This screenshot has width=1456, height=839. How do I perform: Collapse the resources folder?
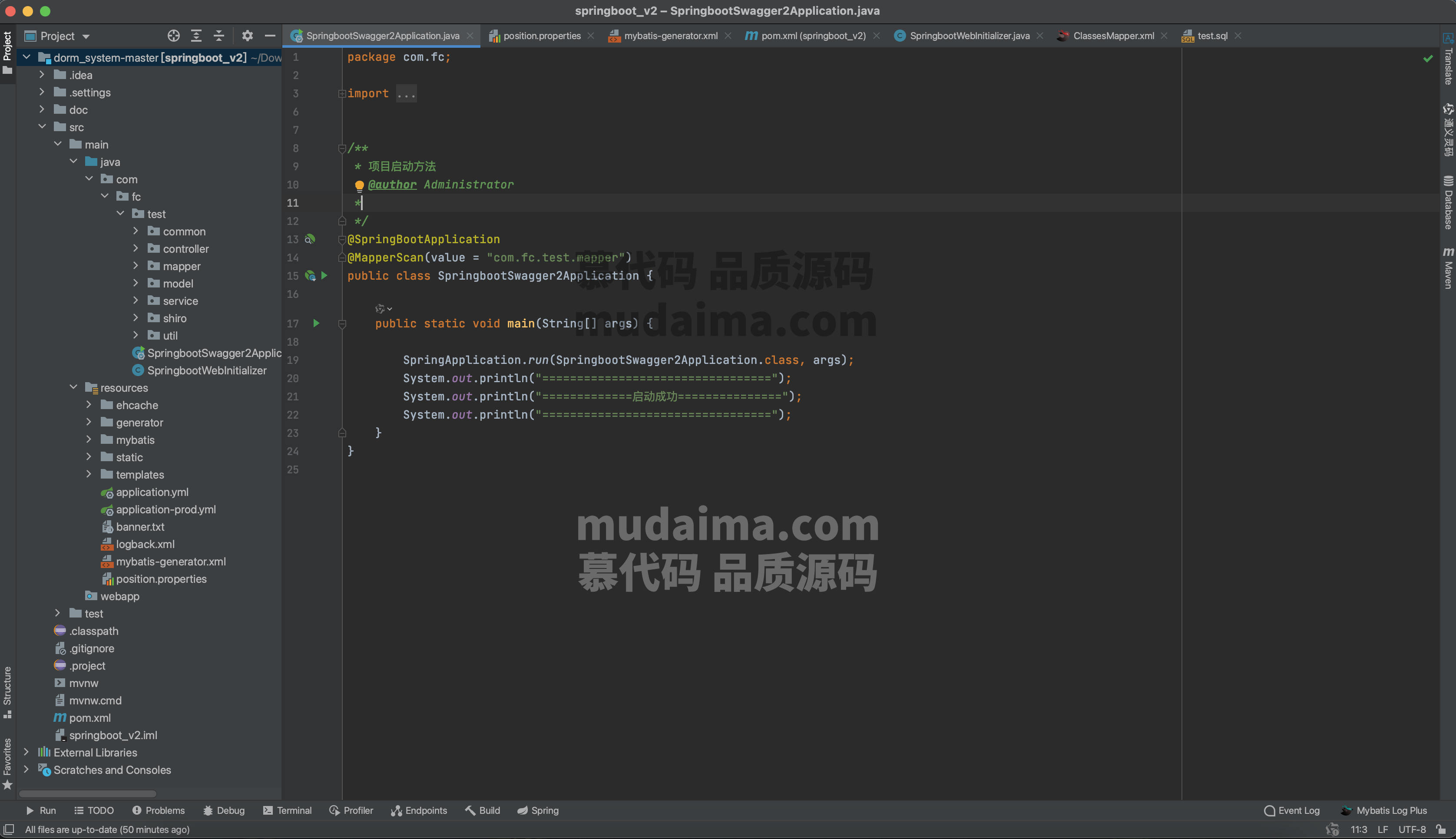[x=73, y=387]
